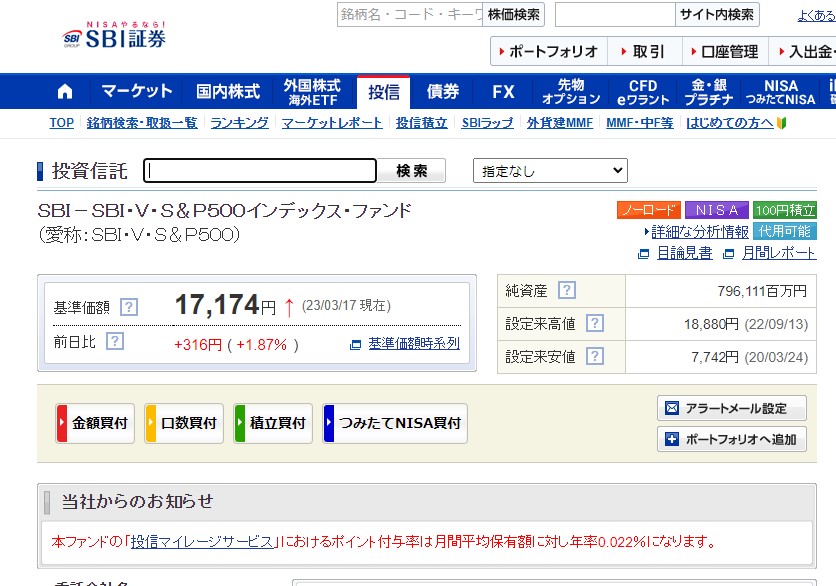836x586 pixels.
Task: Open the 債券 menu
Action: 443,91
